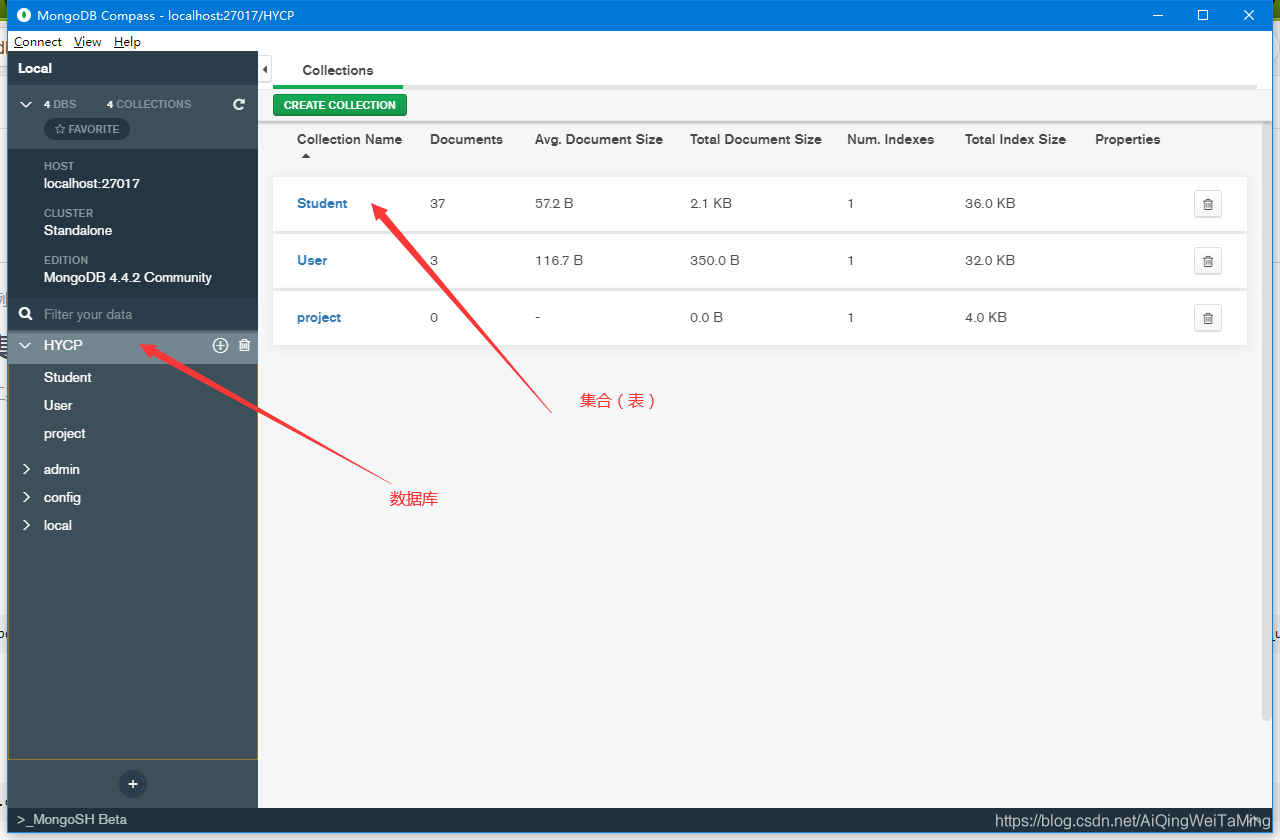Open the View menu
Image resolution: width=1280 pixels, height=840 pixels.
87,42
